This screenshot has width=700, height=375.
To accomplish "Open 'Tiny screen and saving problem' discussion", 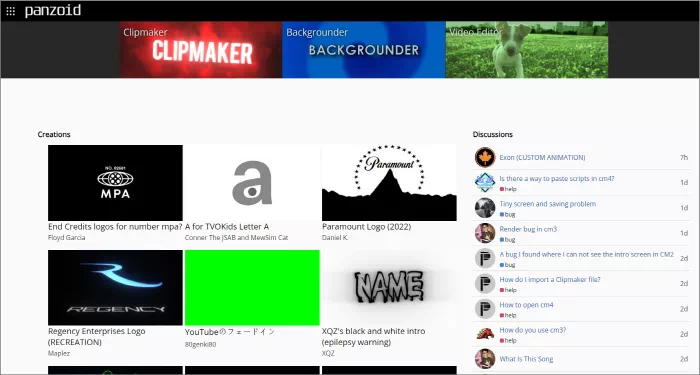I will [x=547, y=204].
